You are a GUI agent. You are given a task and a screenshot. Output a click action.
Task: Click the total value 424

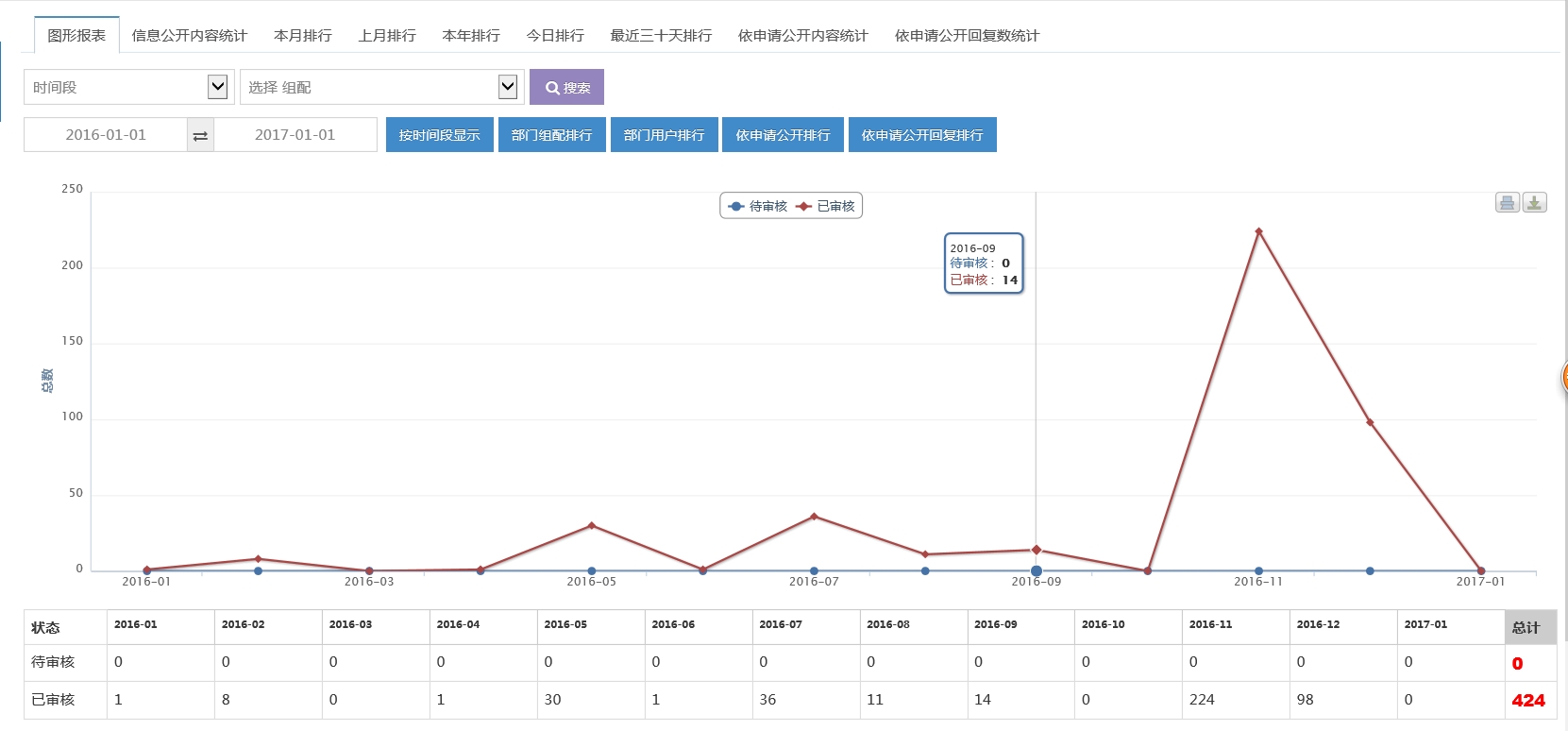(1528, 701)
